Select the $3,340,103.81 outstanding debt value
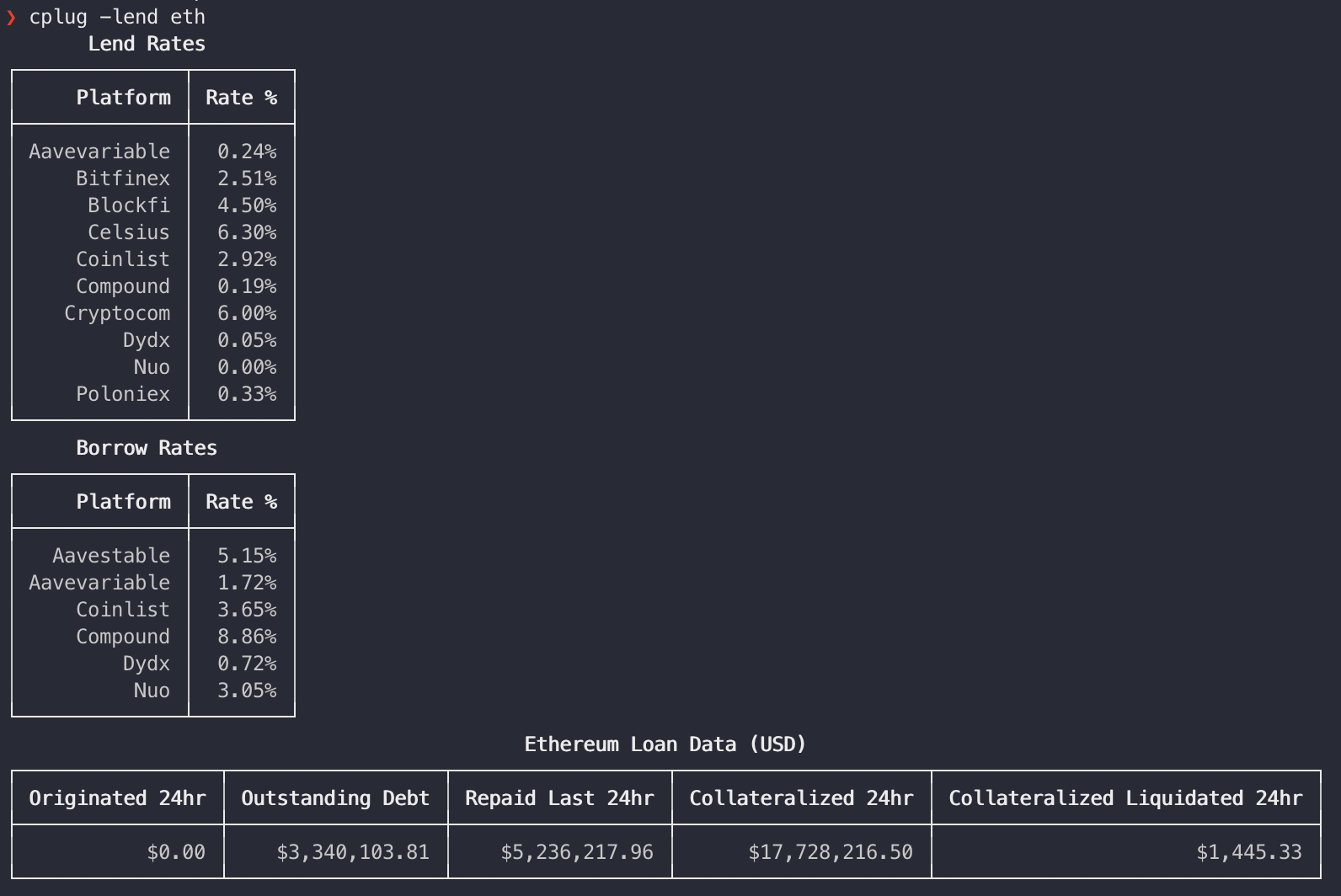Viewport: 1341px width, 896px height. [x=353, y=852]
